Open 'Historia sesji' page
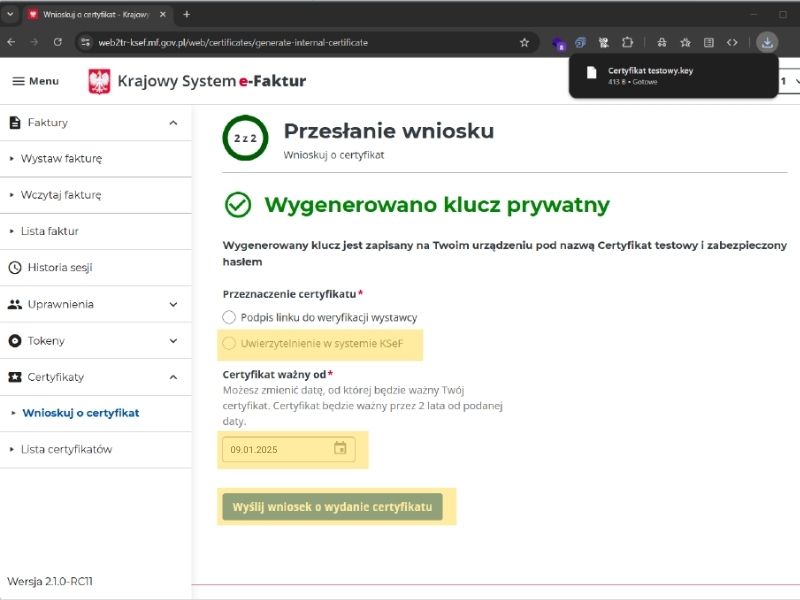Image resolution: width=800 pixels, height=600 pixels. pos(60,268)
